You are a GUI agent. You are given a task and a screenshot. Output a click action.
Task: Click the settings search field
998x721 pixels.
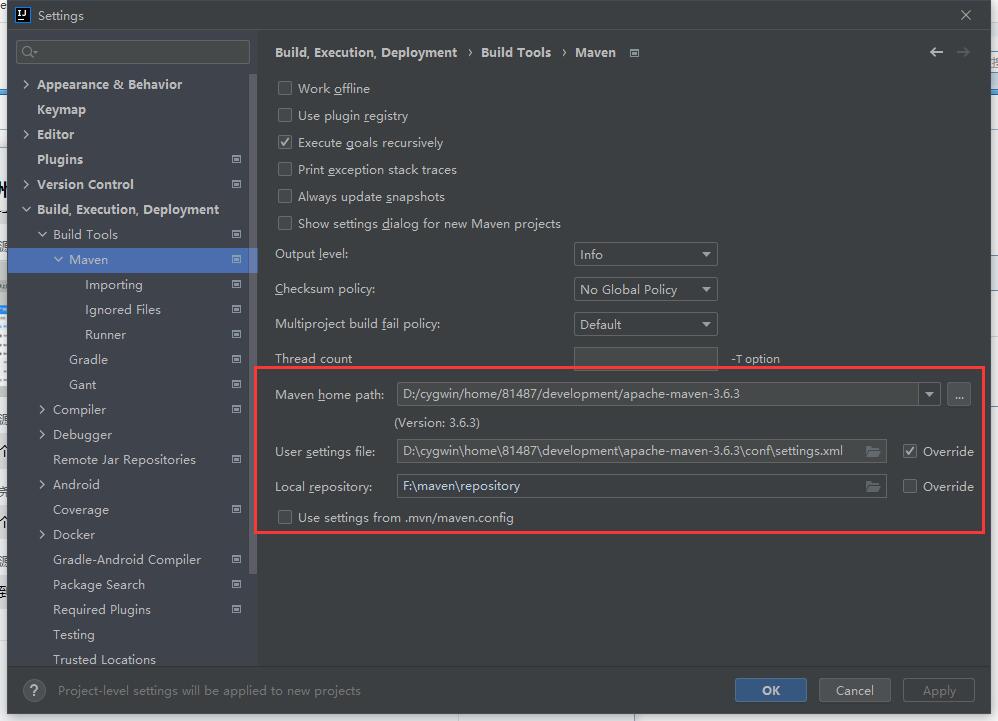click(x=133, y=52)
